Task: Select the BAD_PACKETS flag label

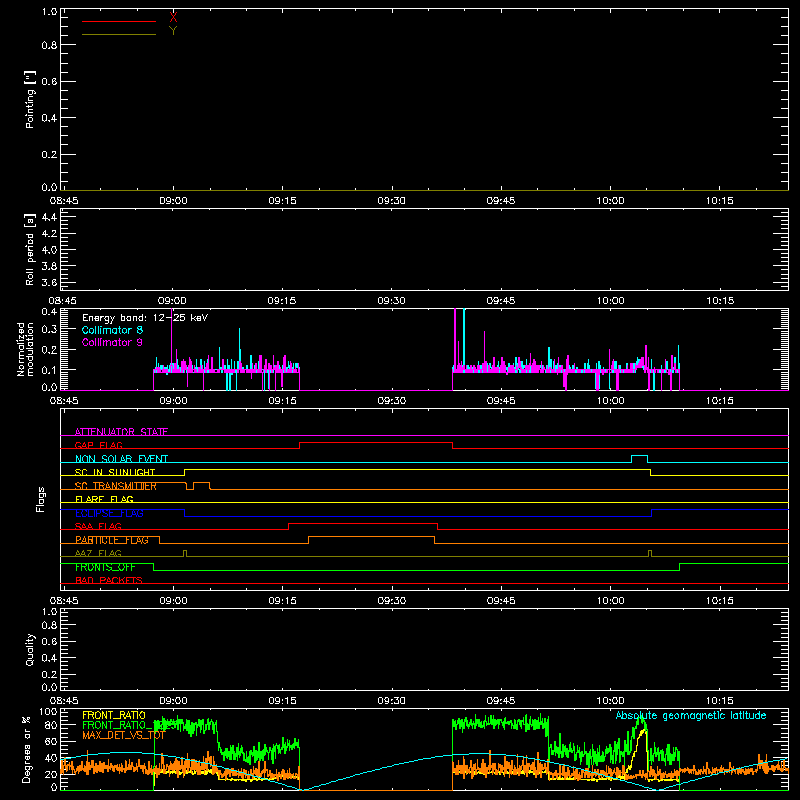Action: pos(109,580)
